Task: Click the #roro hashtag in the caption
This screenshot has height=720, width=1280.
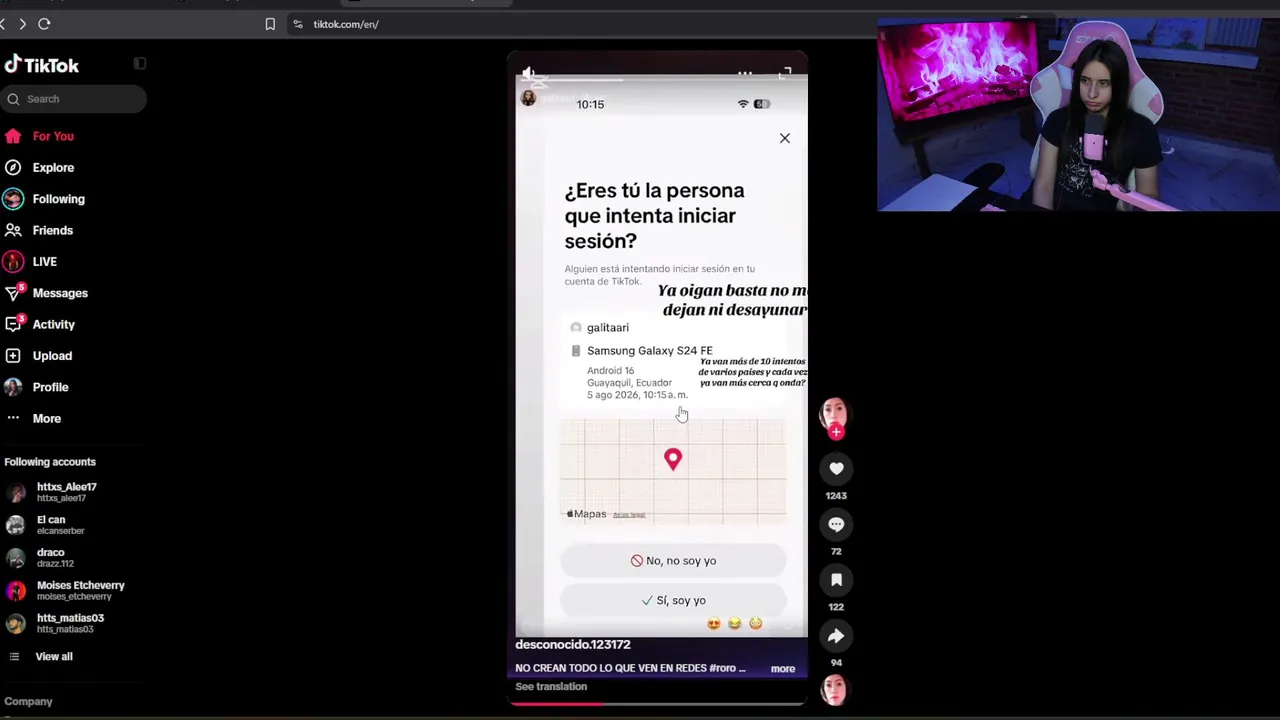Action: click(721, 668)
